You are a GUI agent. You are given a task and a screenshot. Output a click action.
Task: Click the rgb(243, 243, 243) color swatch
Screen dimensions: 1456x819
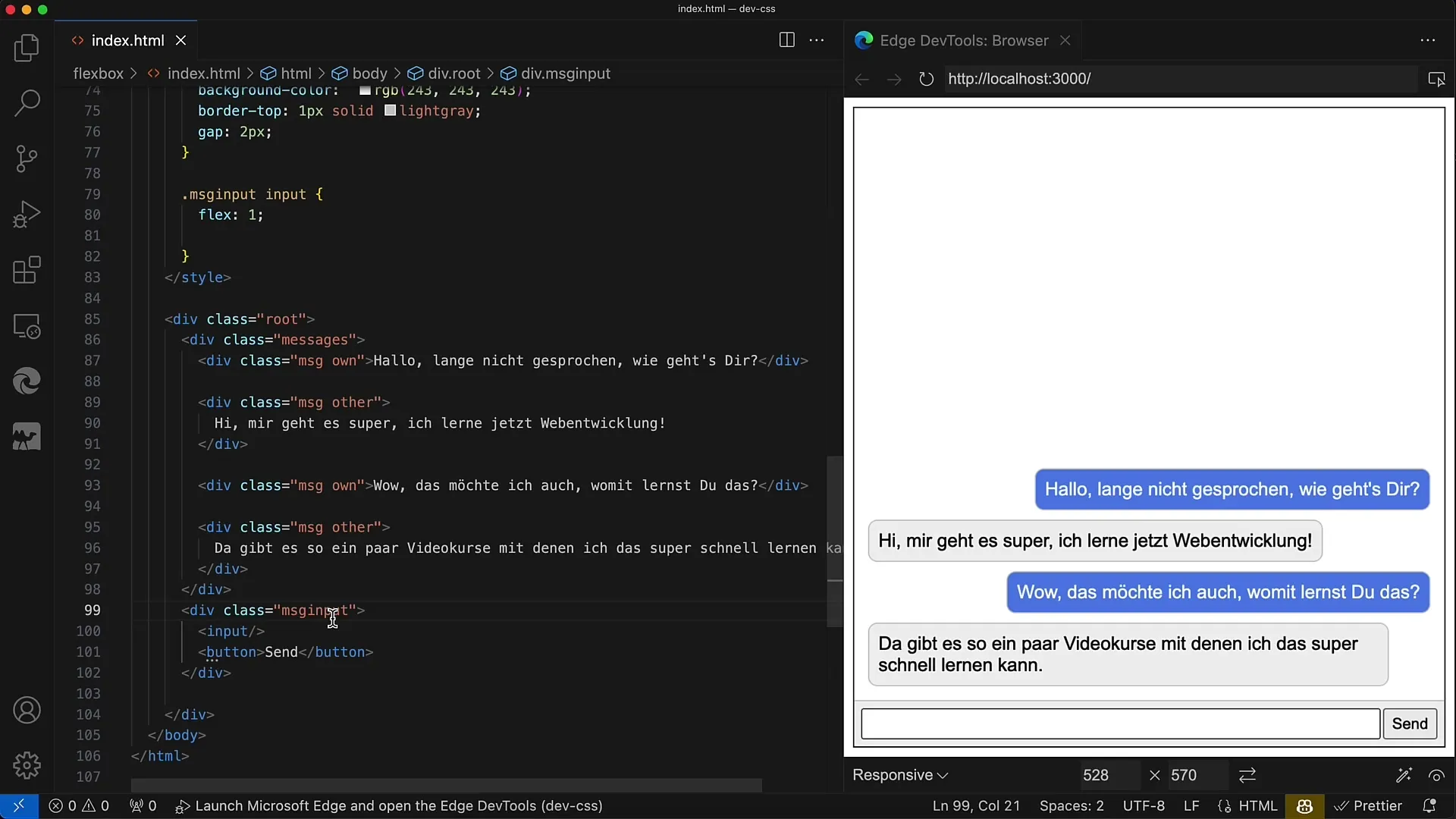coord(365,91)
